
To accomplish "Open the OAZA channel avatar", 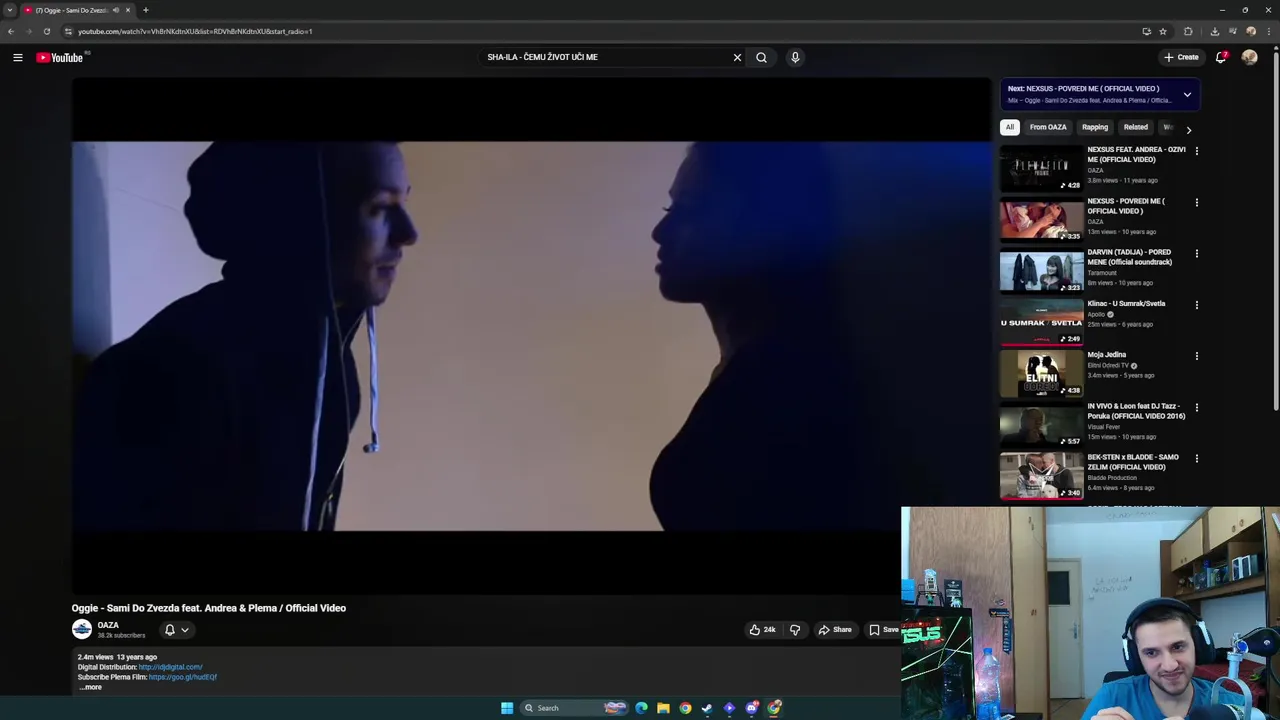I will (x=82, y=629).
